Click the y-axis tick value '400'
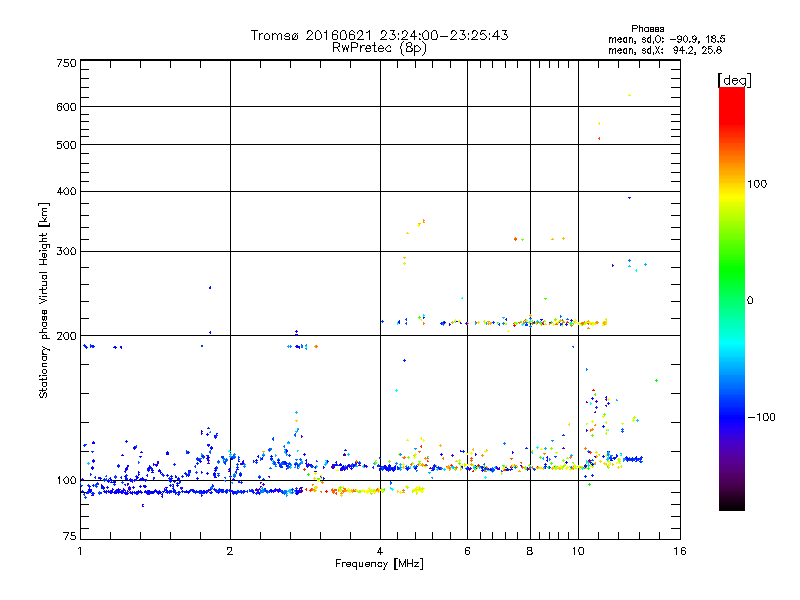 click(67, 191)
